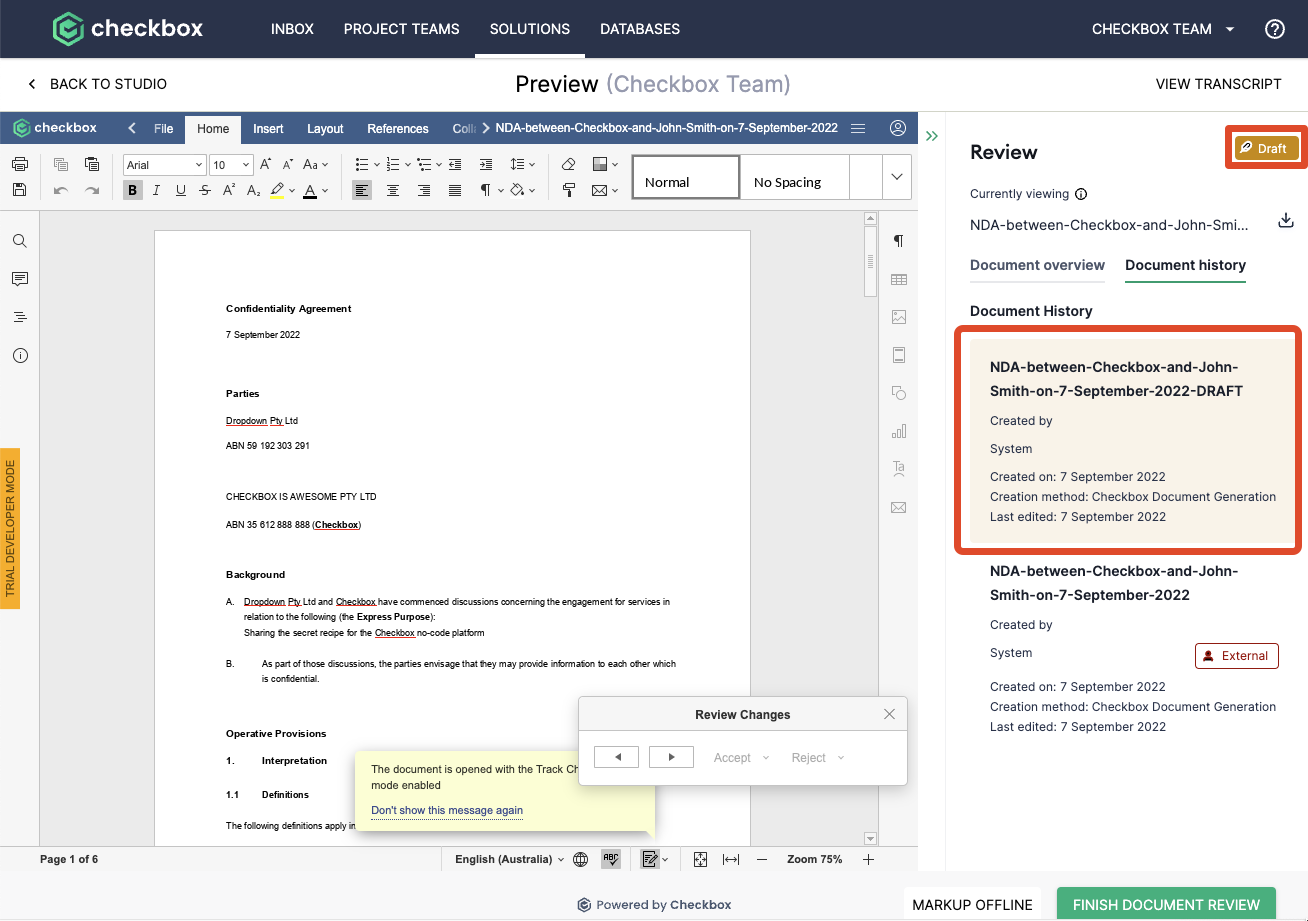Open table settings in right sidebar
Image resolution: width=1308 pixels, height=921 pixels.
[x=898, y=279]
